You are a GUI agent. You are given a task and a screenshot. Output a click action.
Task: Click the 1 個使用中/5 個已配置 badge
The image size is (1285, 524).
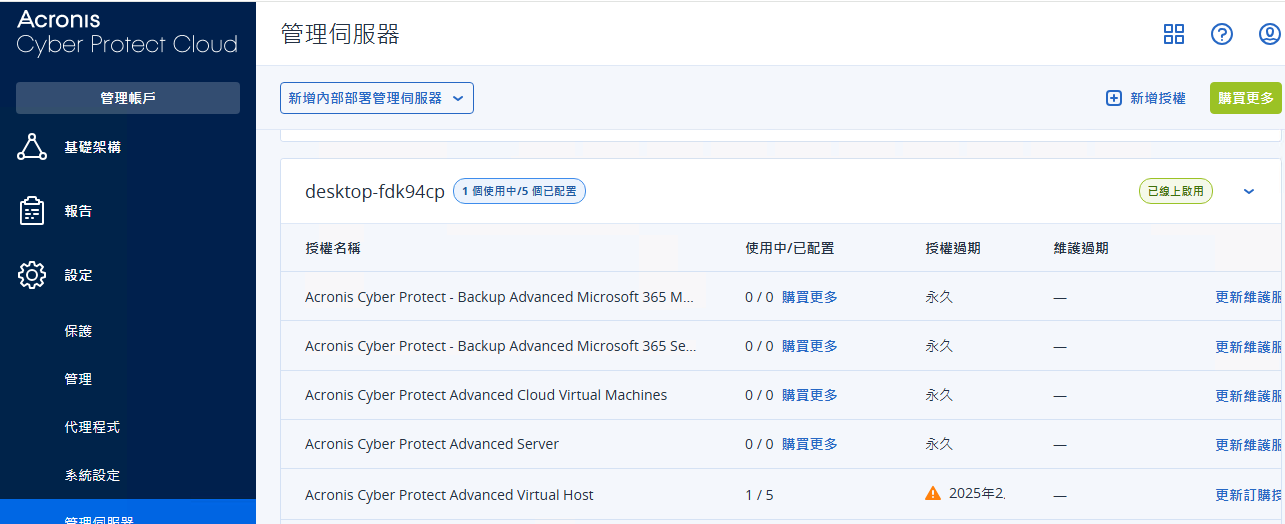519,191
